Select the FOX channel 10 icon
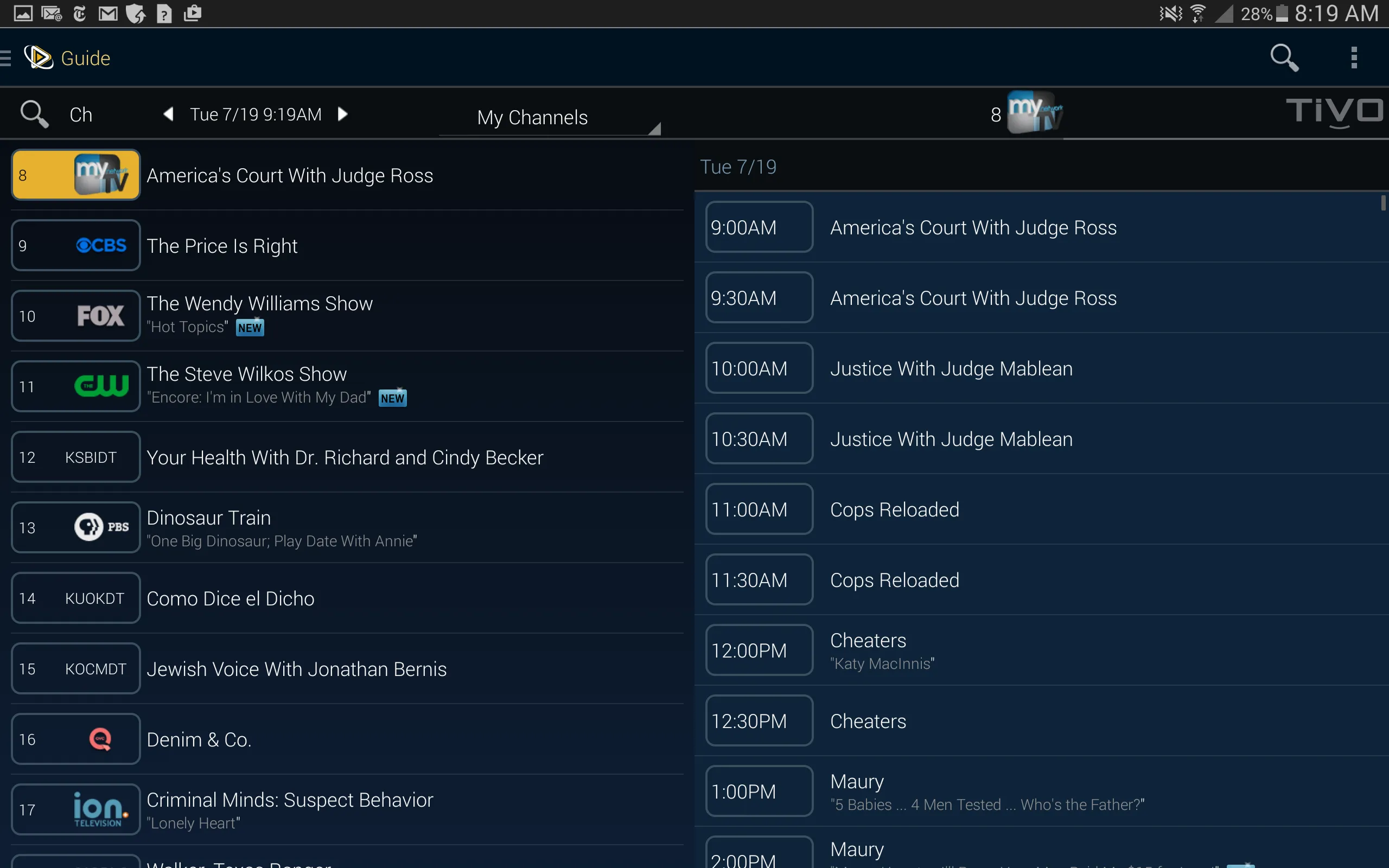Screen dimensions: 1389x868 (x=100, y=315)
